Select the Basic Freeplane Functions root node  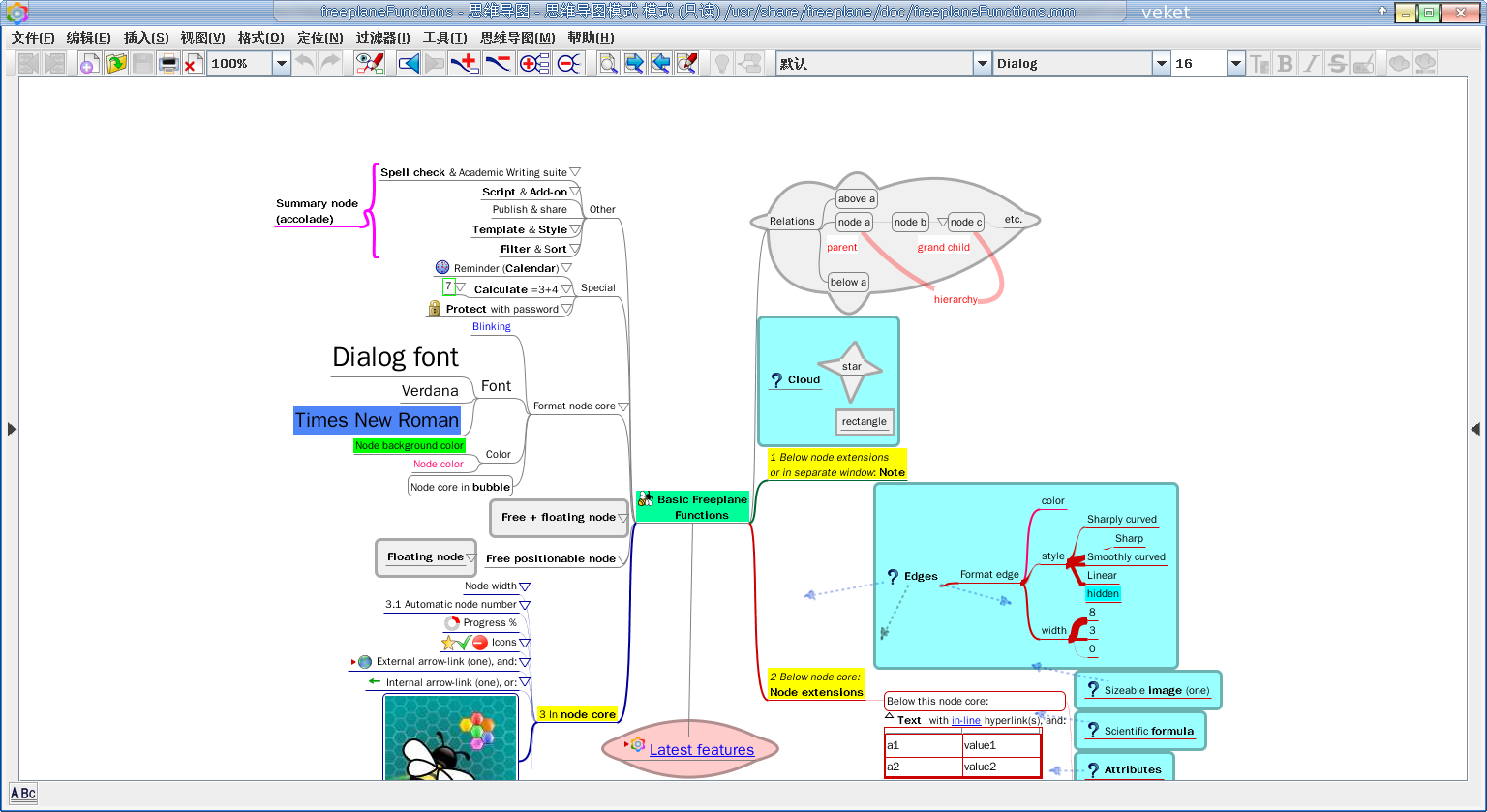pos(693,507)
